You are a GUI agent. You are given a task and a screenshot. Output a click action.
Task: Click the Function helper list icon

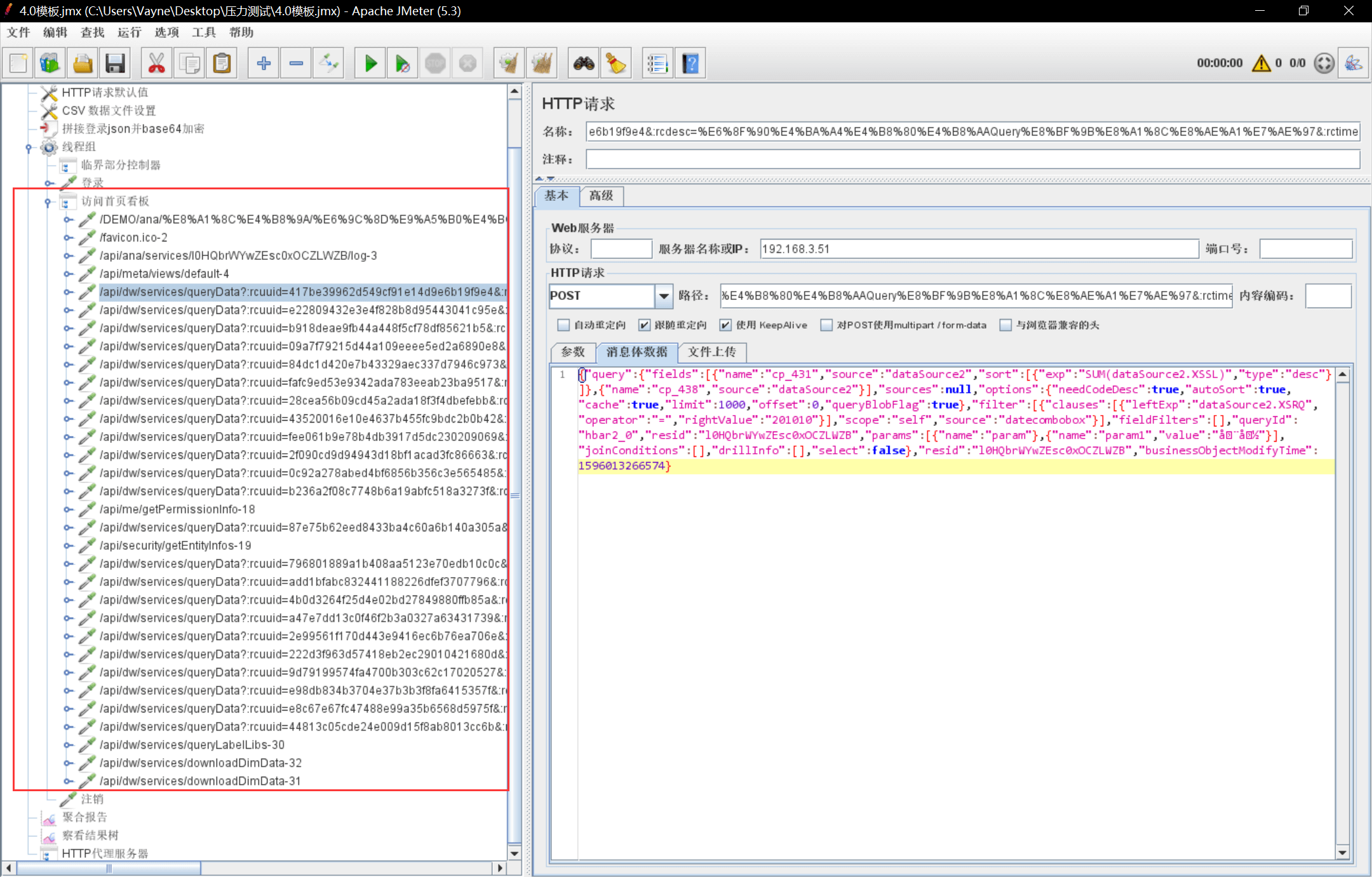coord(657,64)
